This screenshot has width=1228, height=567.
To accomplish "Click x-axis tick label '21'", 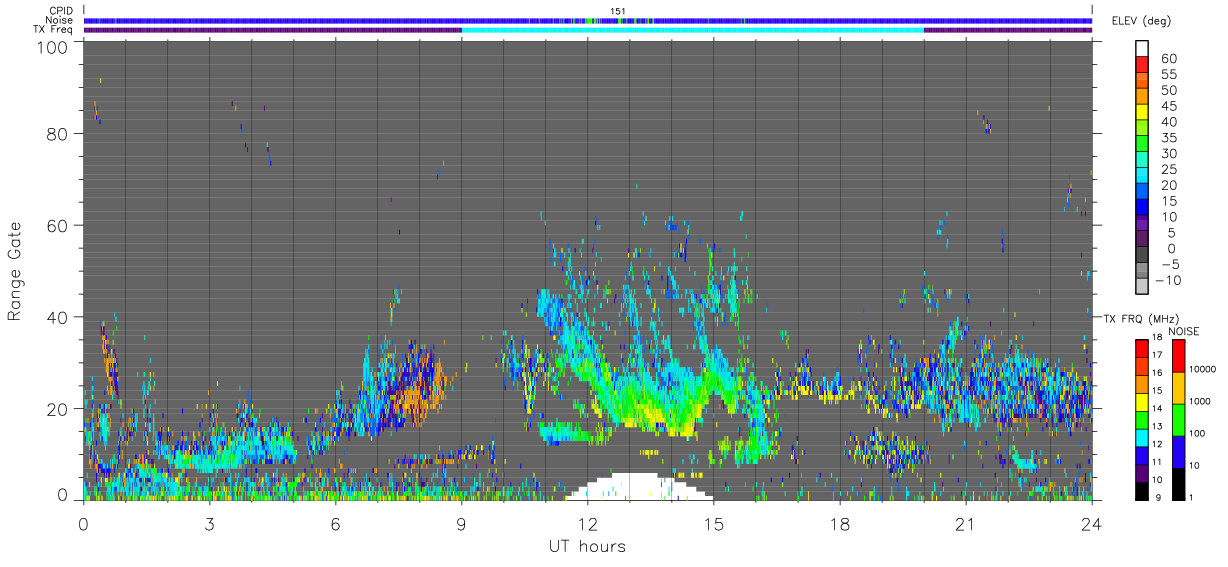I will [x=965, y=522].
